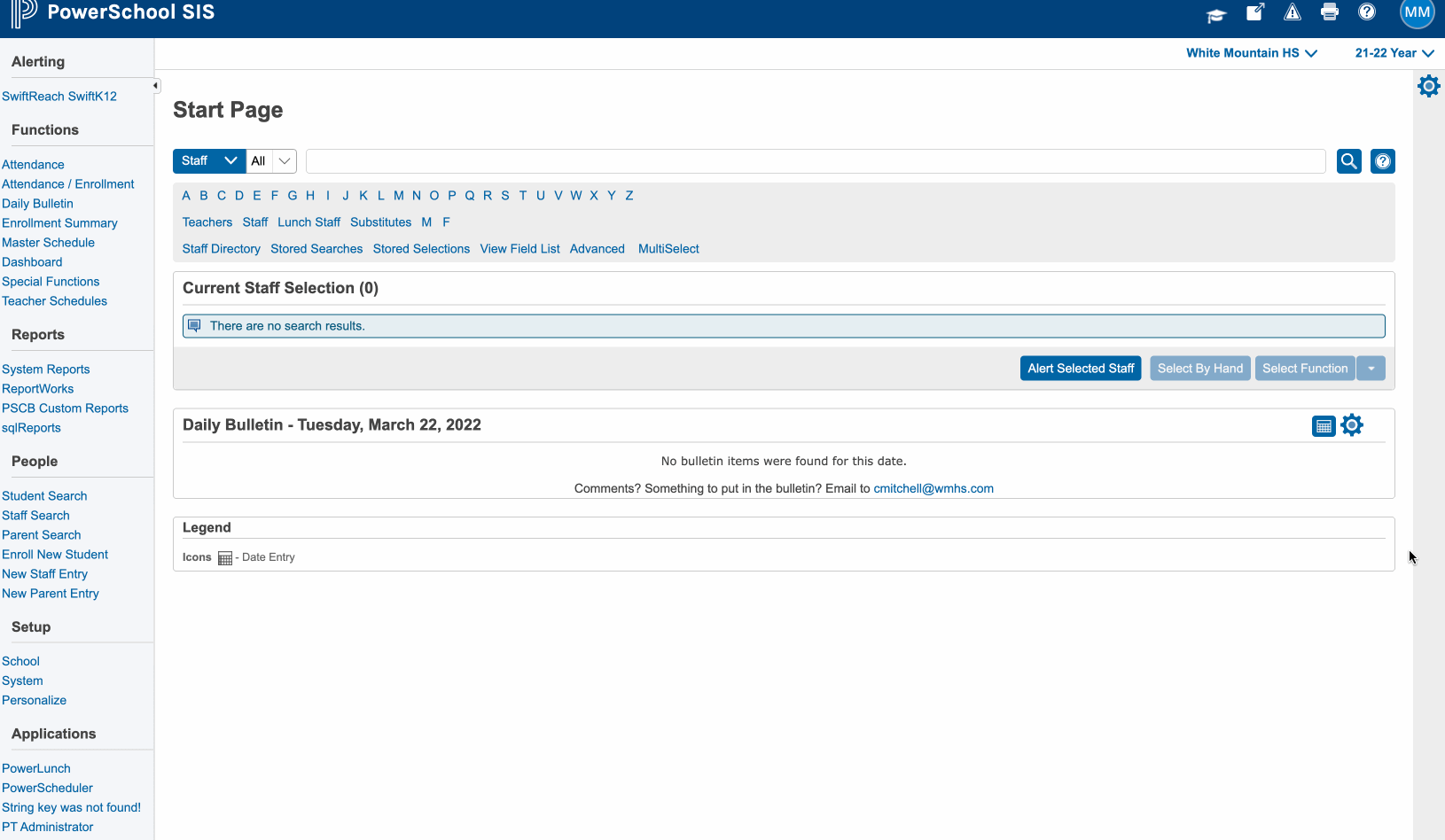Open the alert triangle icon in header
The image size is (1445, 840).
[x=1293, y=12]
